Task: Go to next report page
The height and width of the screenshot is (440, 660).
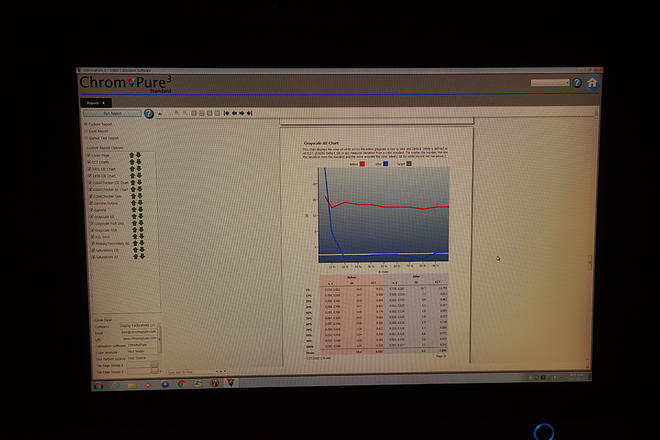Action: click(242, 113)
